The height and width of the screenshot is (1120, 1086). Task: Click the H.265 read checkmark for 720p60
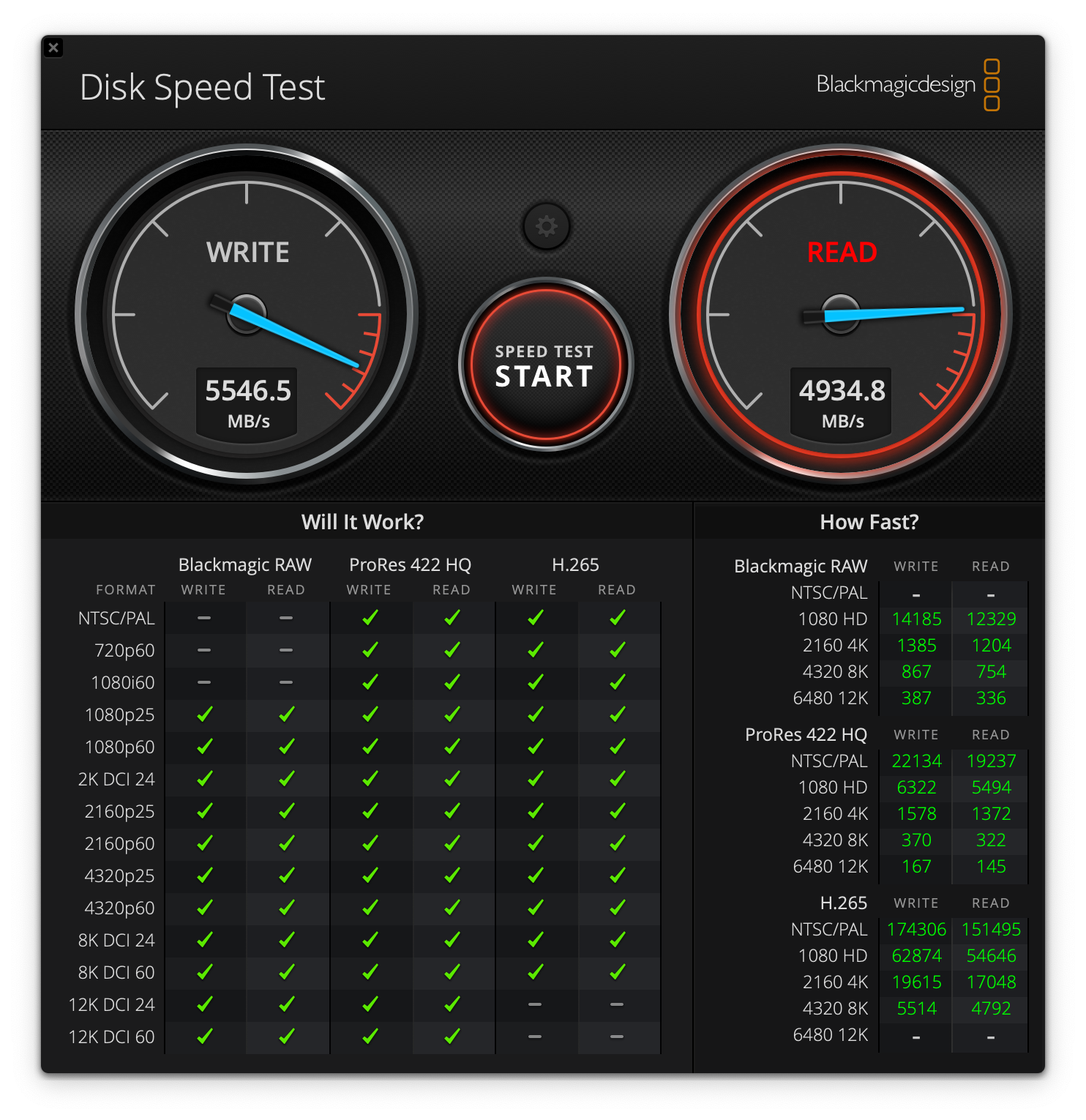(618, 650)
